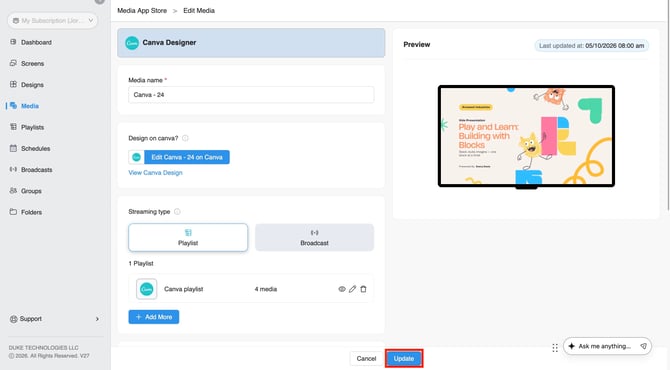Click the '4 media' text

(266, 289)
